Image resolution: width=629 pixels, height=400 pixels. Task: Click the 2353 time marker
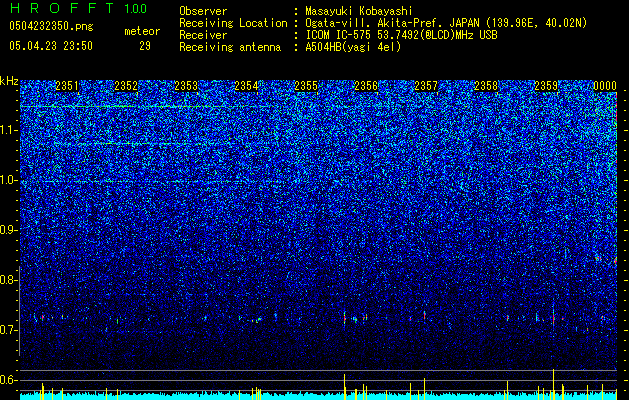pyautogui.click(x=186, y=86)
